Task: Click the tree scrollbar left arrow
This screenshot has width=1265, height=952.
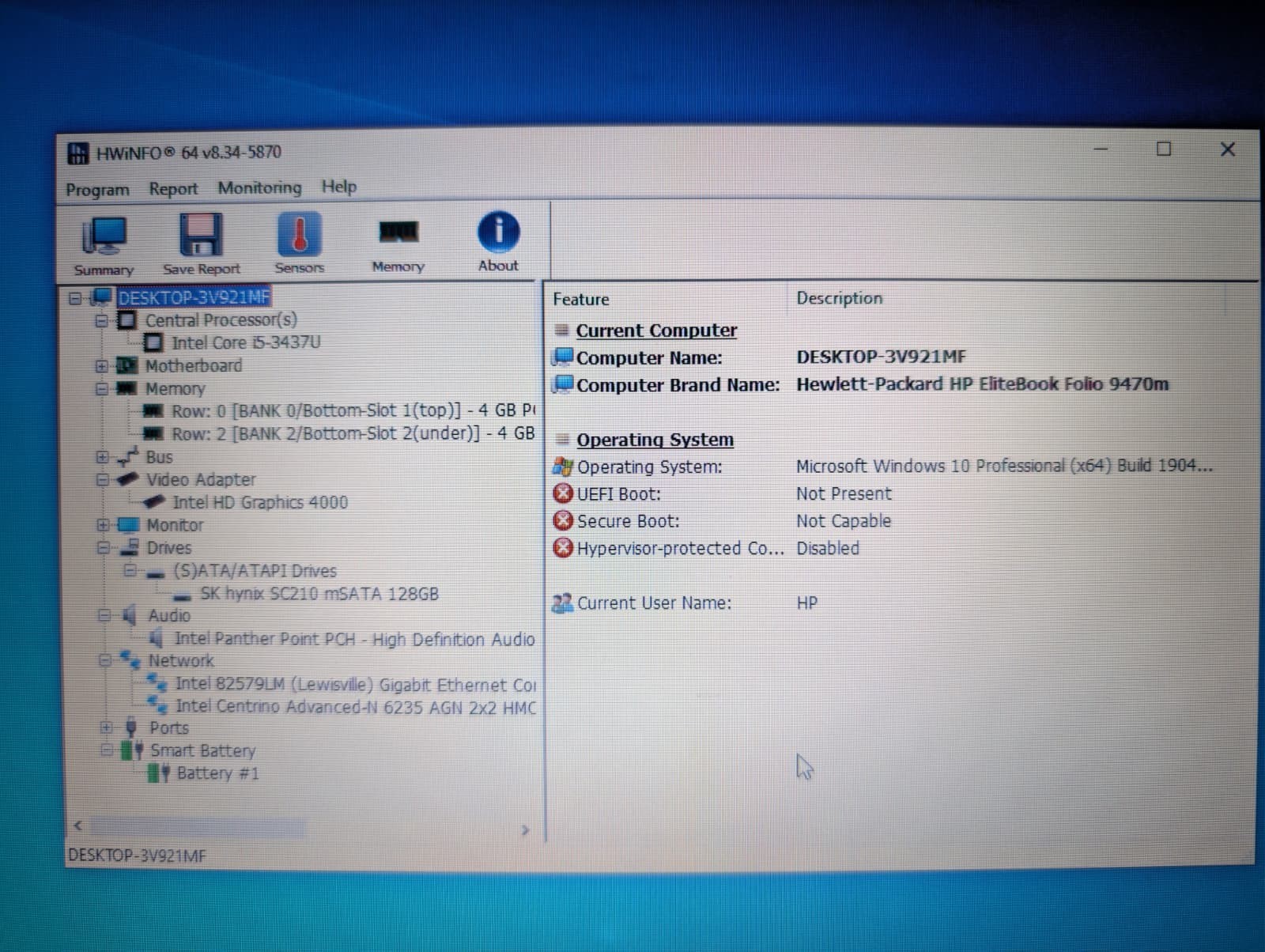Action: click(77, 826)
